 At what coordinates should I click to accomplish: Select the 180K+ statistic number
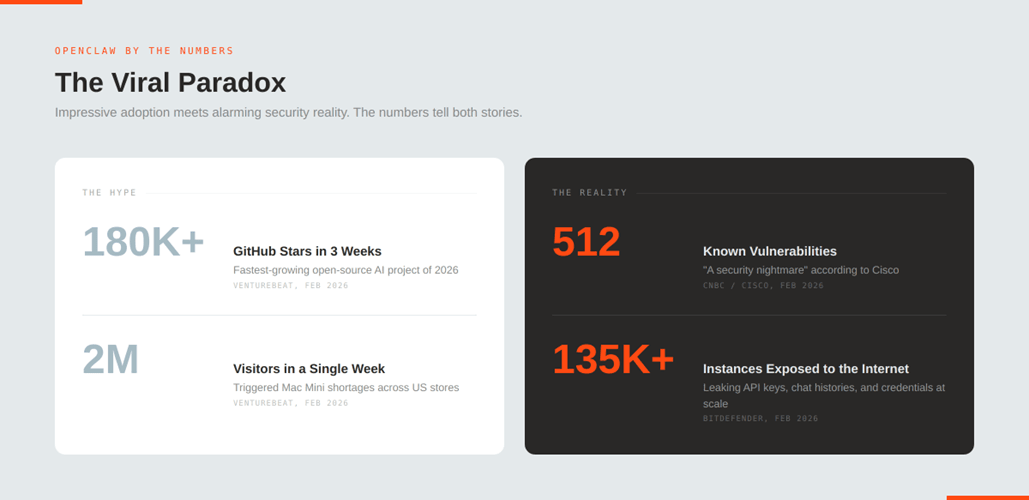tap(143, 242)
